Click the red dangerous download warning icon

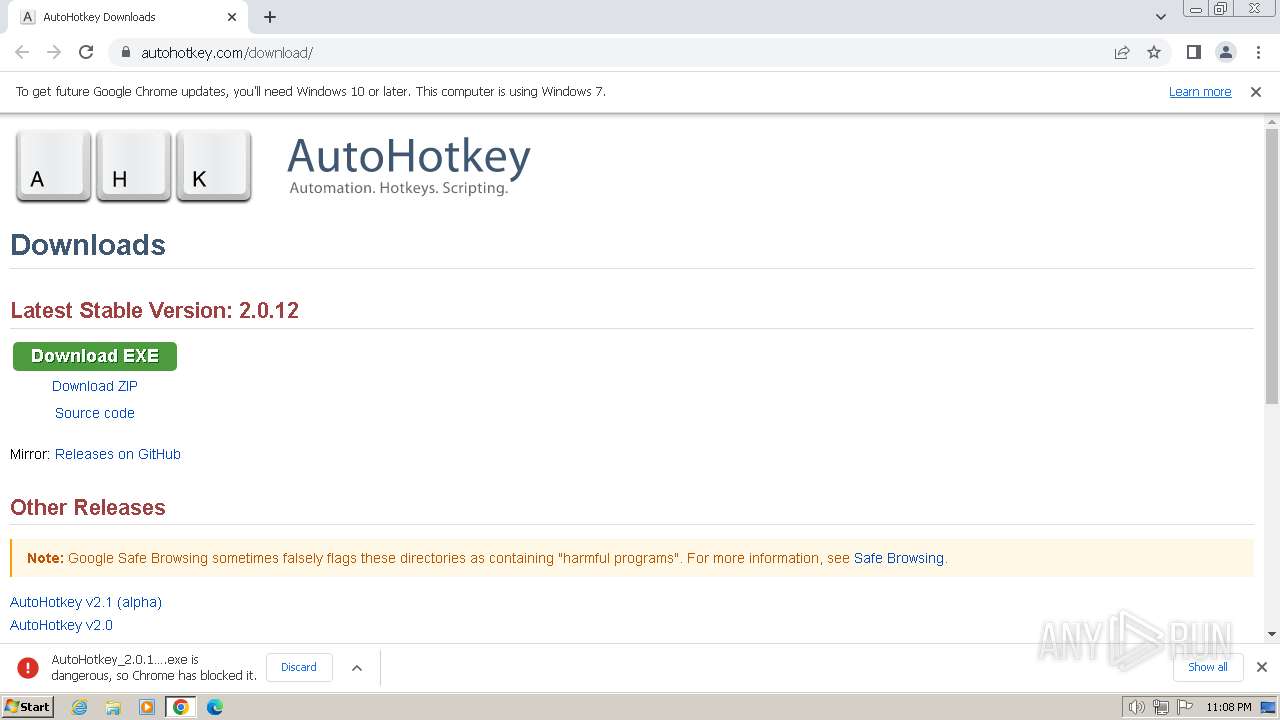pyautogui.click(x=28, y=667)
